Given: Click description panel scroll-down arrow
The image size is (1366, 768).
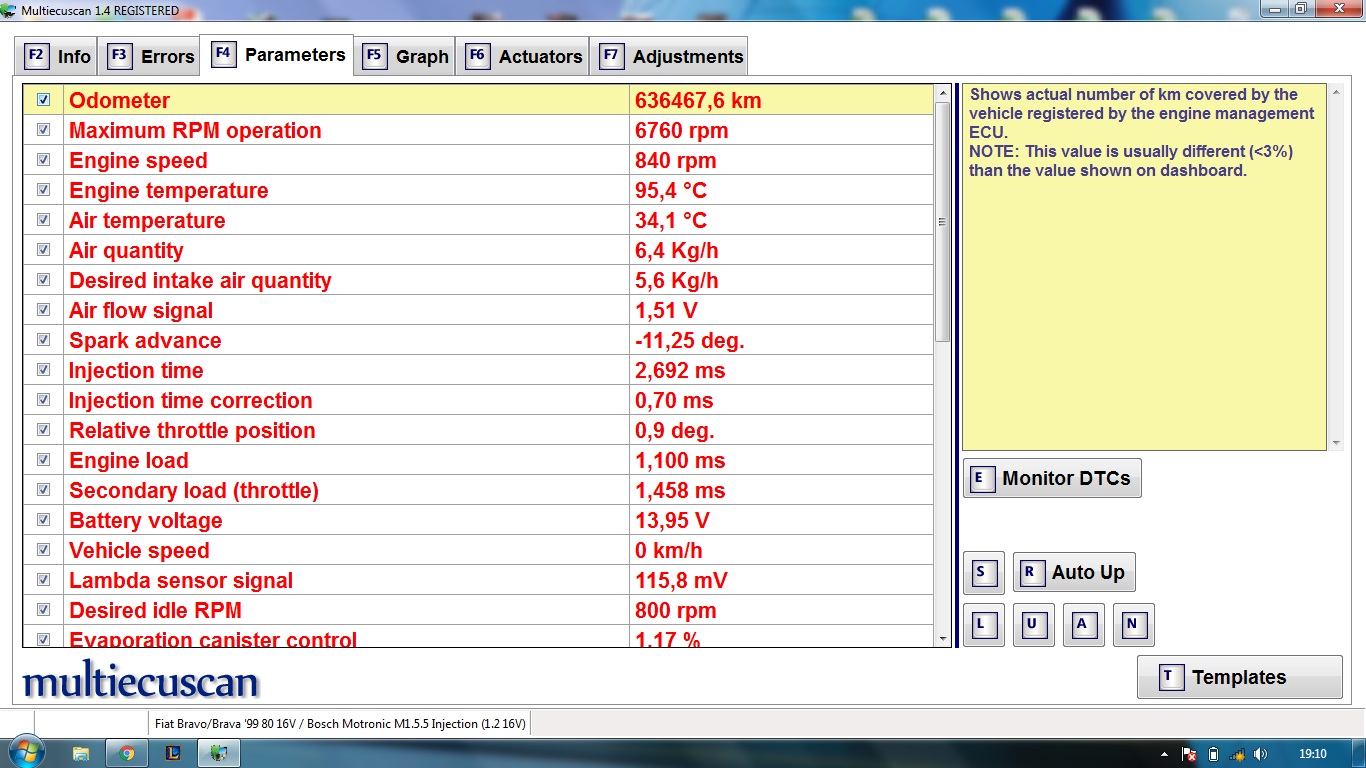Looking at the screenshot, I should coord(1336,442).
